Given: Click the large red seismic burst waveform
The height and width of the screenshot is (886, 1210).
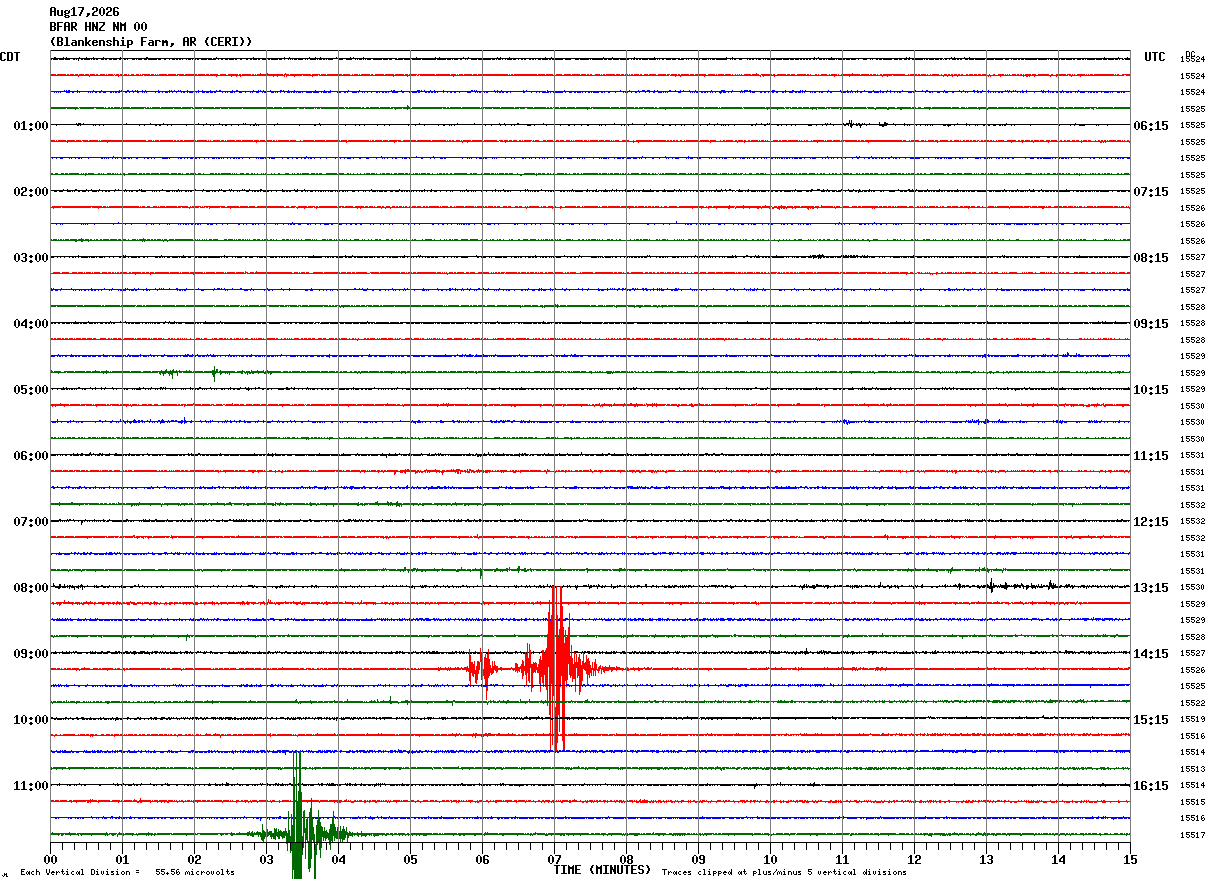Looking at the screenshot, I should (x=557, y=668).
